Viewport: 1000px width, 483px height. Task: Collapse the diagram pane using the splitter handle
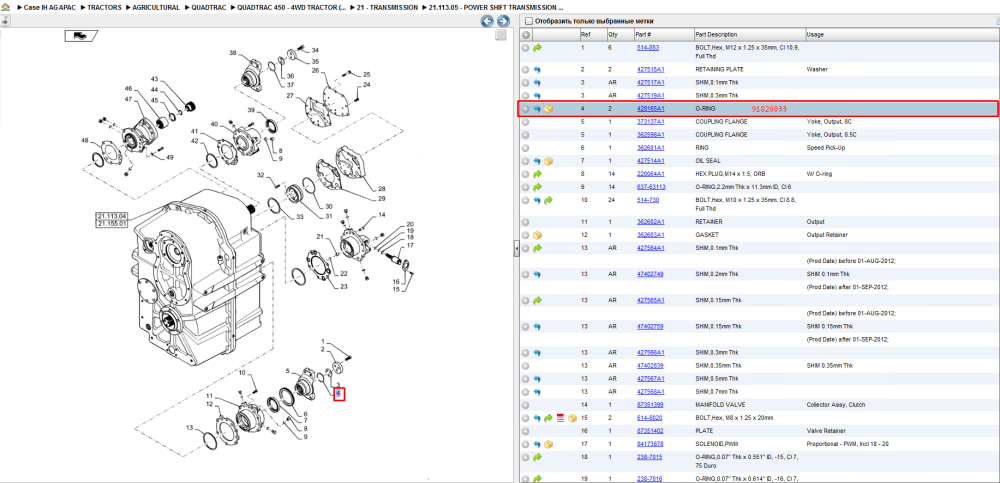pos(516,249)
